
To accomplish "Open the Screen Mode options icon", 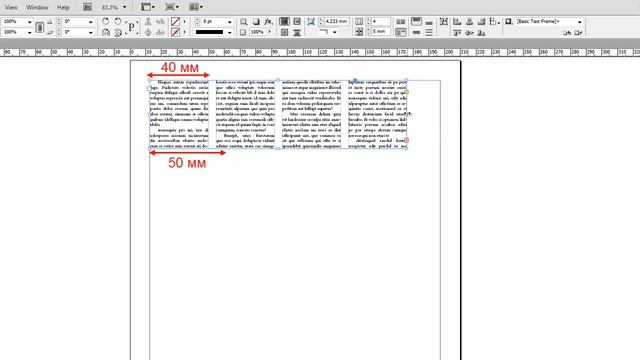I will 172,7.
